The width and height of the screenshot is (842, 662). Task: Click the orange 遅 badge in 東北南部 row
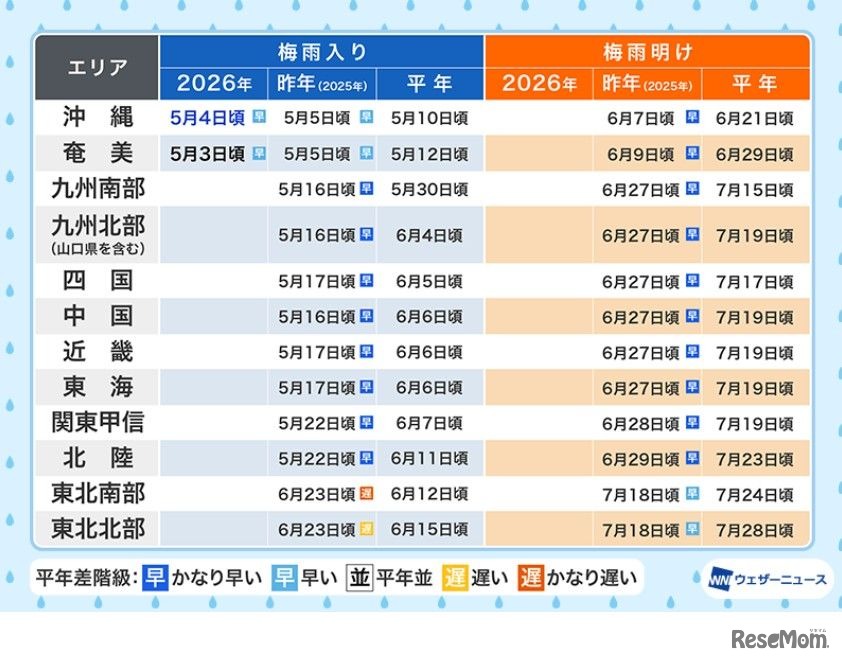coord(366,493)
